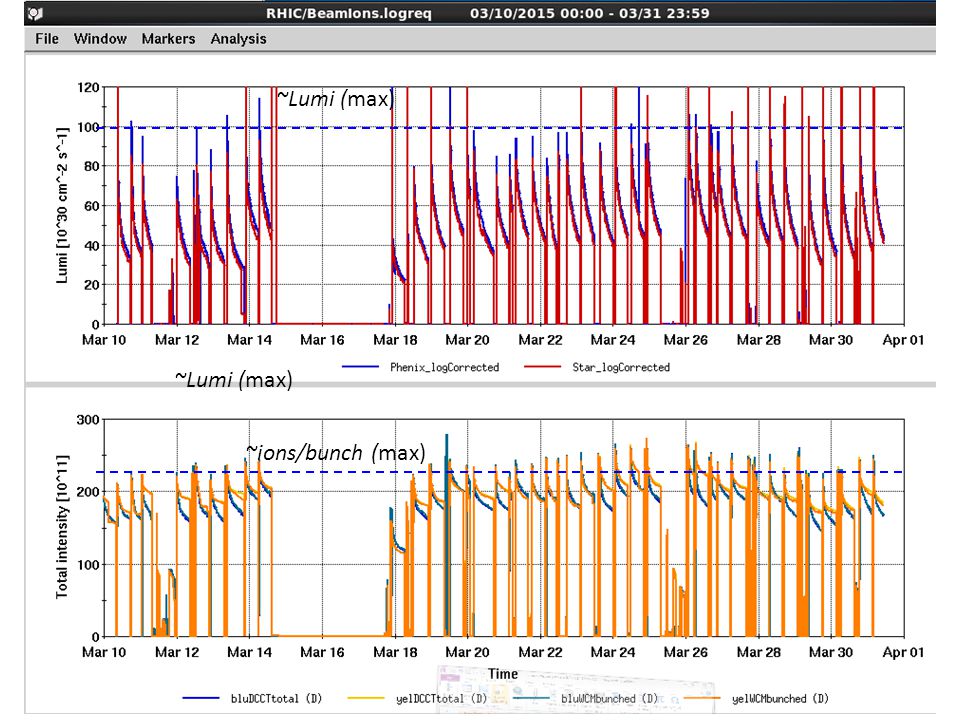Click the 20 tick on the Lumi axis
The image size is (960, 720).
coord(92,285)
